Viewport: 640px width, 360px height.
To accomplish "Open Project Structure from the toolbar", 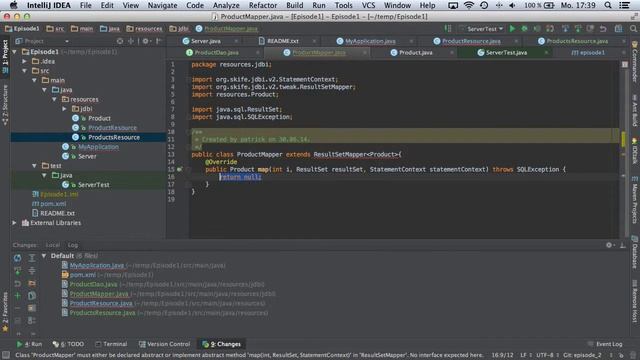I will pos(619,29).
